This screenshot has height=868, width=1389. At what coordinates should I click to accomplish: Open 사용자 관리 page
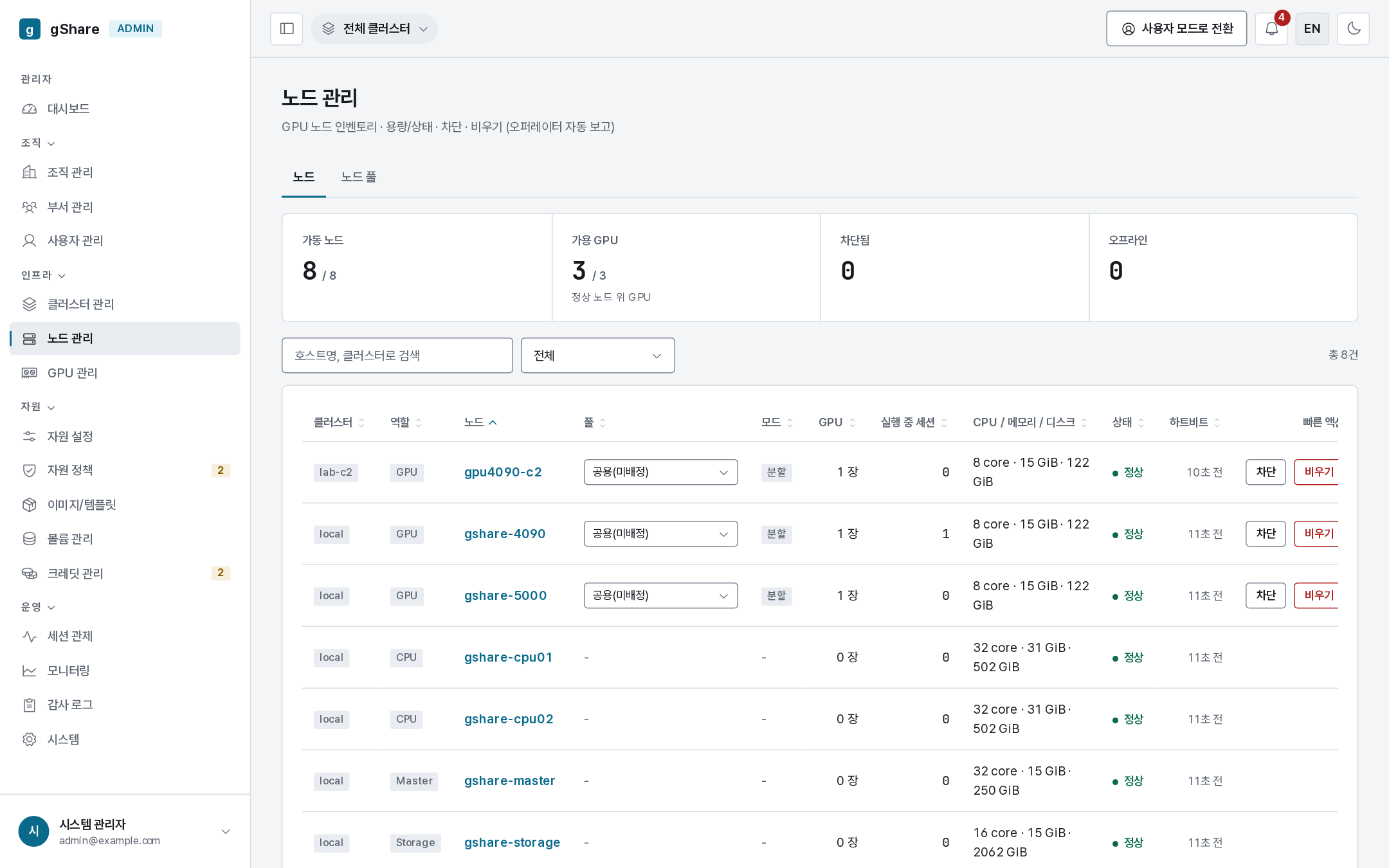click(125, 240)
